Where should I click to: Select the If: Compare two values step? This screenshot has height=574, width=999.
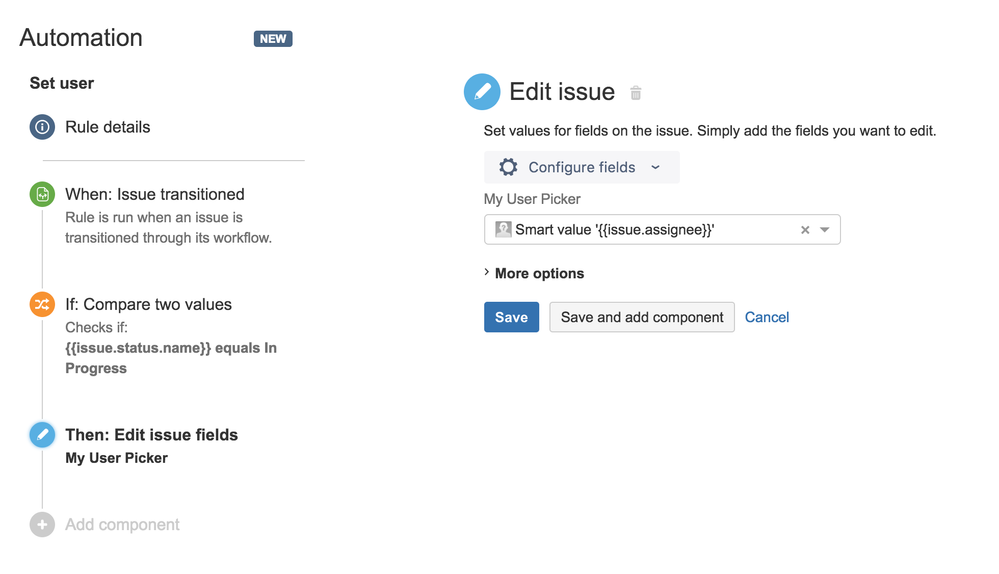pyautogui.click(x=148, y=305)
